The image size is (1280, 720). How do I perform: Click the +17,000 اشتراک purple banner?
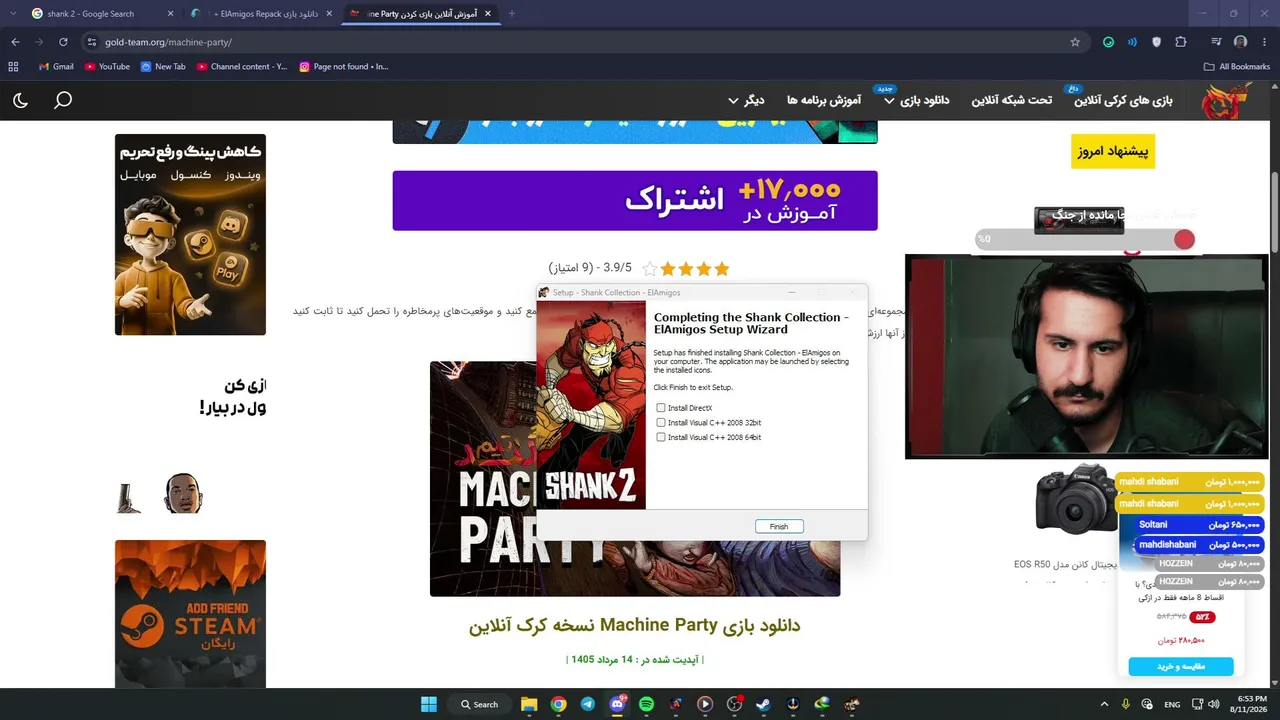click(x=635, y=200)
